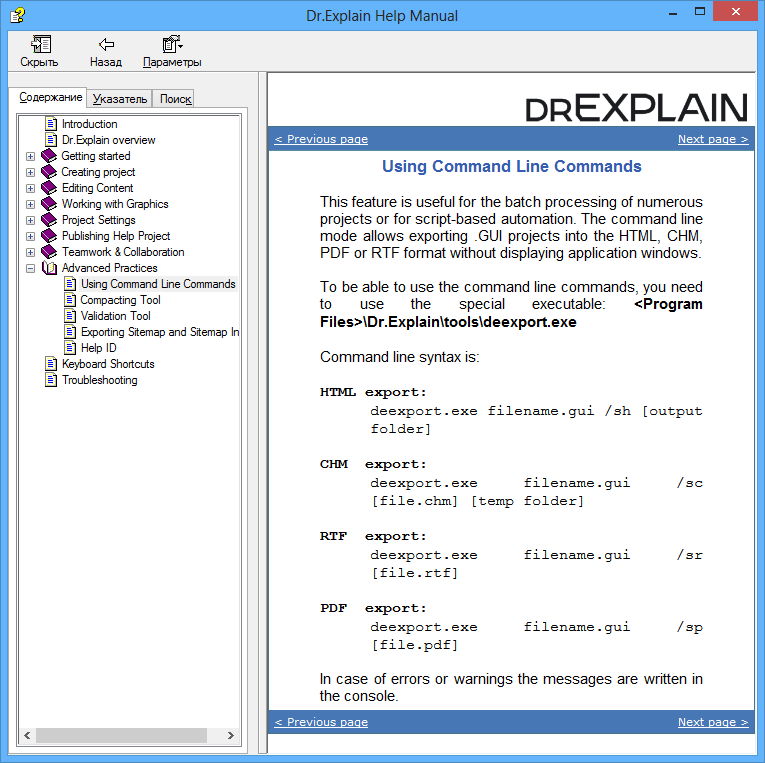765x763 pixels.
Task: Click the Troubleshooting page icon
Action: [x=51, y=380]
